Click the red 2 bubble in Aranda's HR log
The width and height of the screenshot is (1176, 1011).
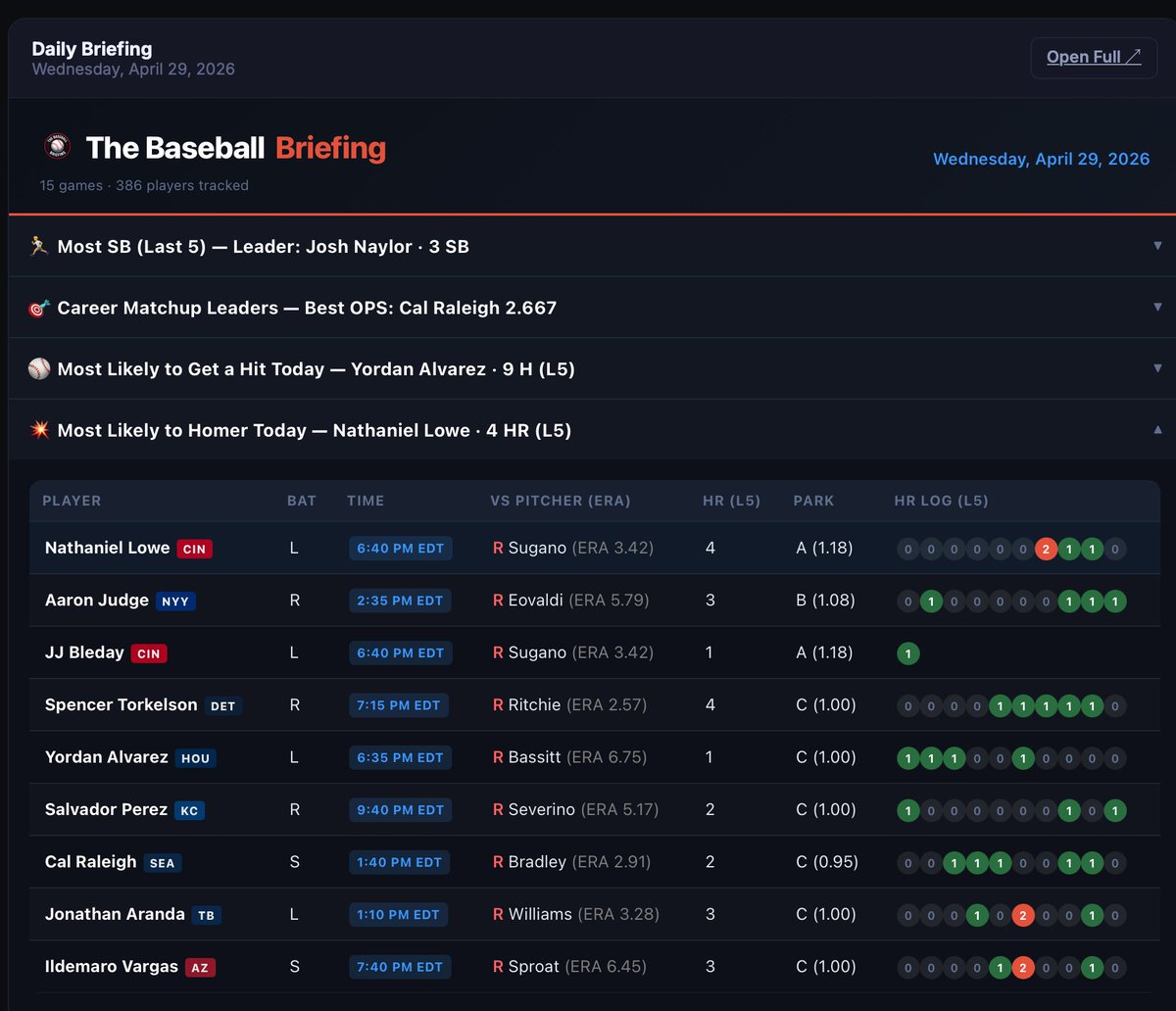[1023, 915]
